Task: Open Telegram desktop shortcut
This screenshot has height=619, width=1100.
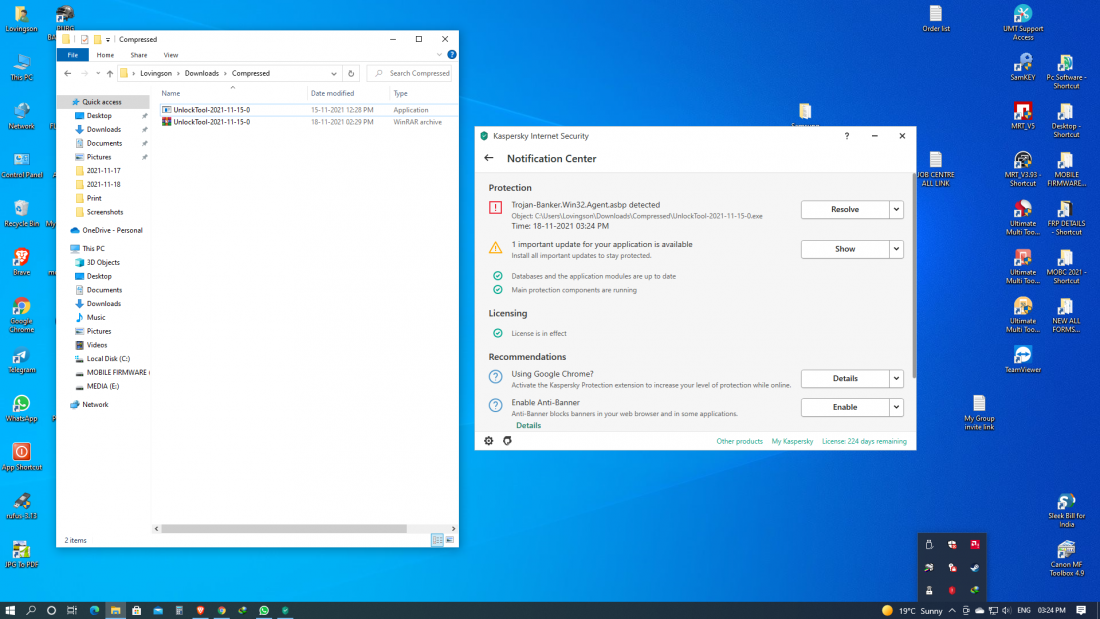Action: click(21, 361)
